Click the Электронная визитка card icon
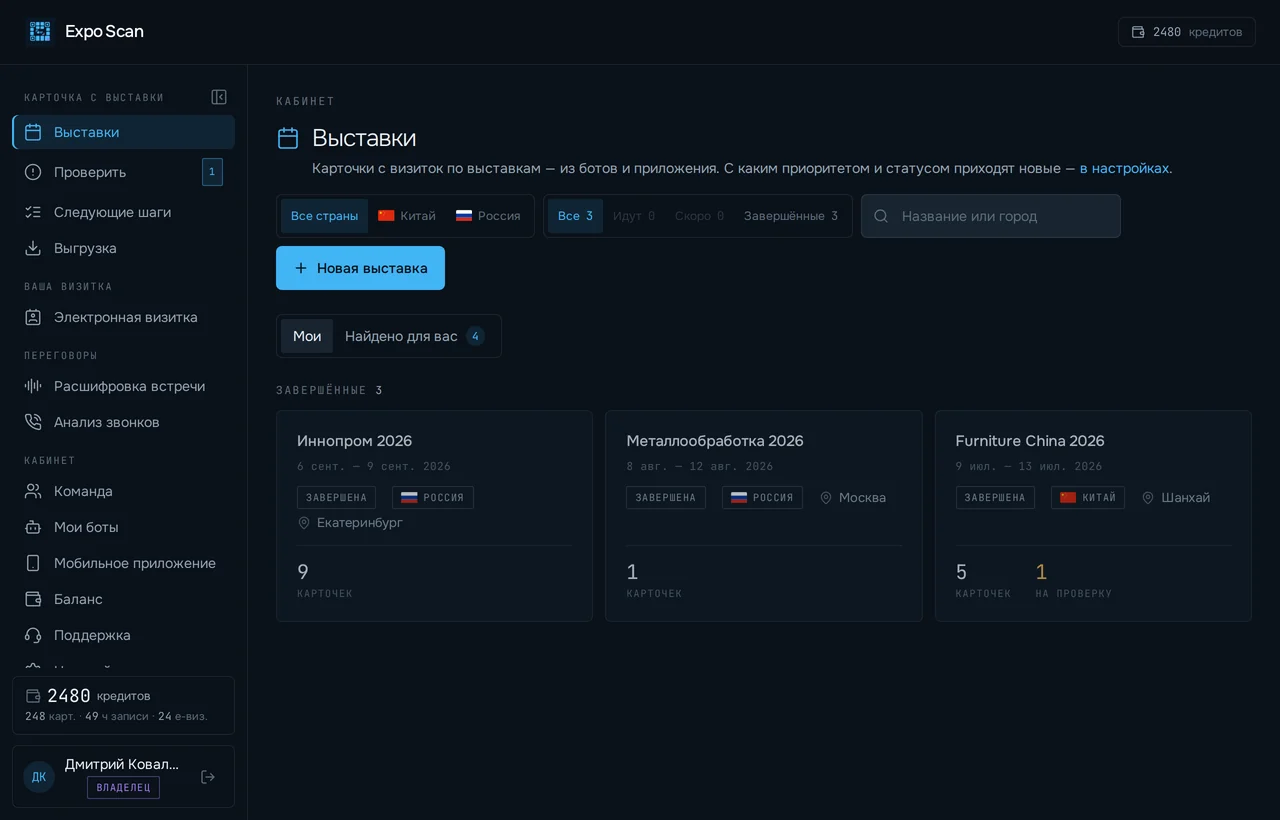 [33, 317]
